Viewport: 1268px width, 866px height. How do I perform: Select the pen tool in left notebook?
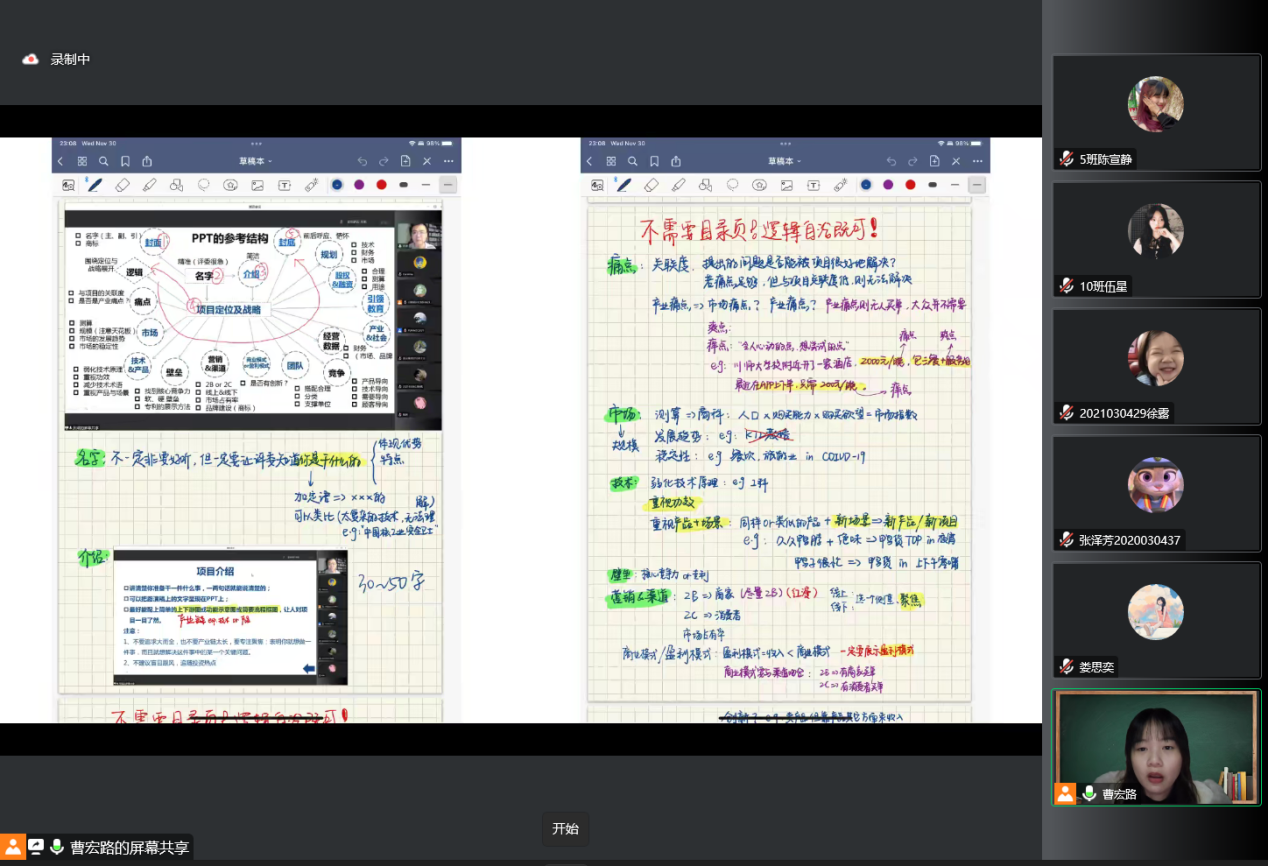point(95,185)
